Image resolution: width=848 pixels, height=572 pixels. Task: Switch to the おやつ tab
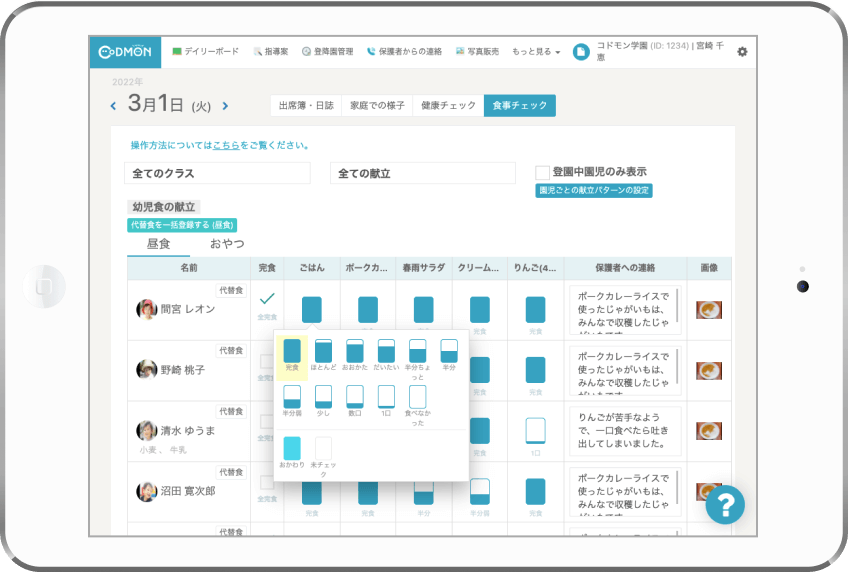pos(226,243)
